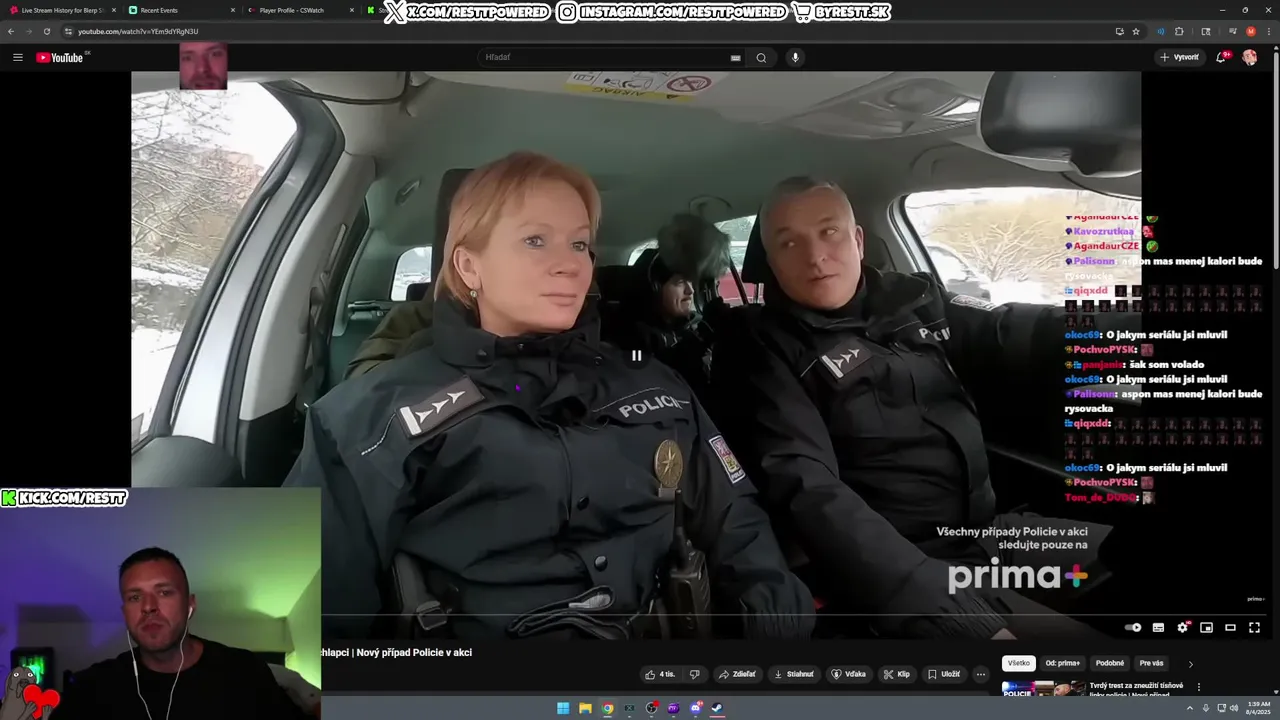Click the install/cast screen icon in address bar
The width and height of the screenshot is (1280, 720).
[x=1119, y=31]
